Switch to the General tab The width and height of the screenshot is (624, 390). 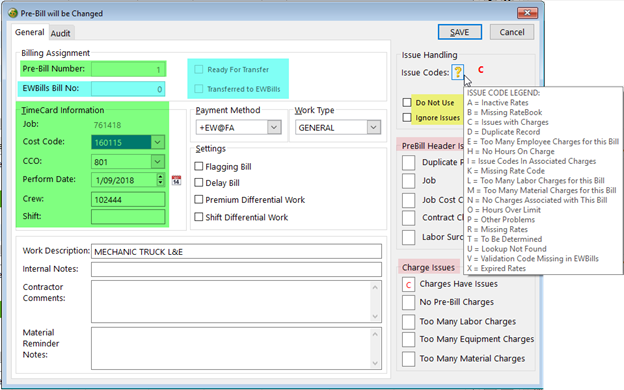coord(29,32)
